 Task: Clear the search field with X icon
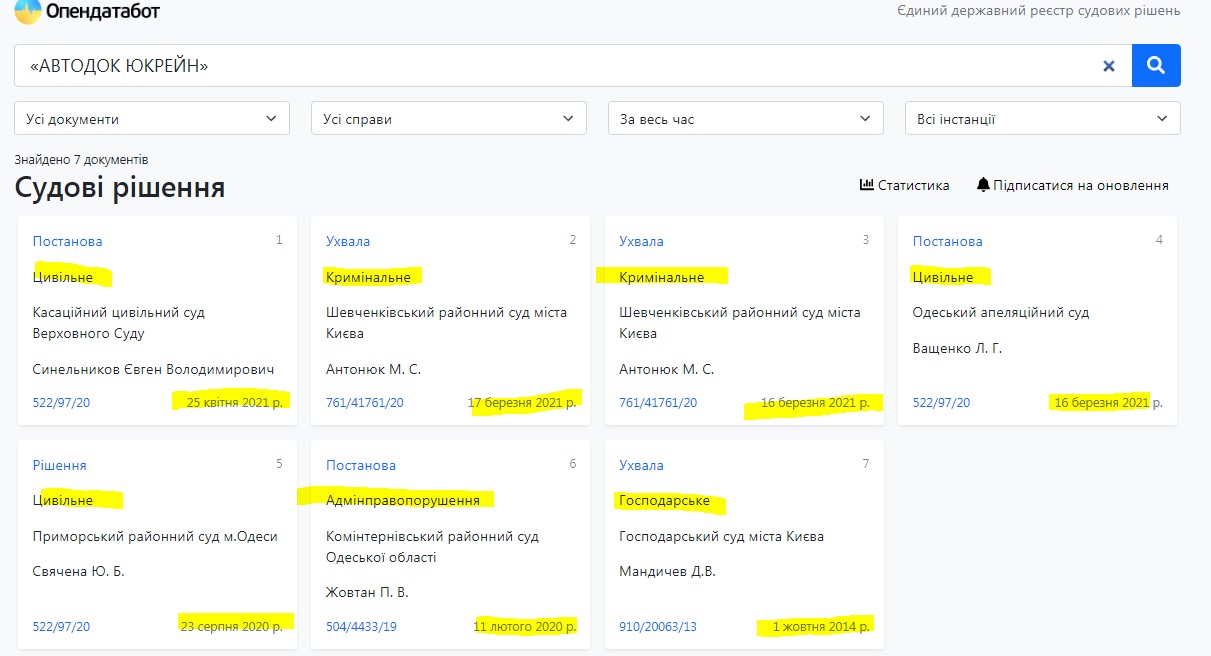click(1108, 66)
